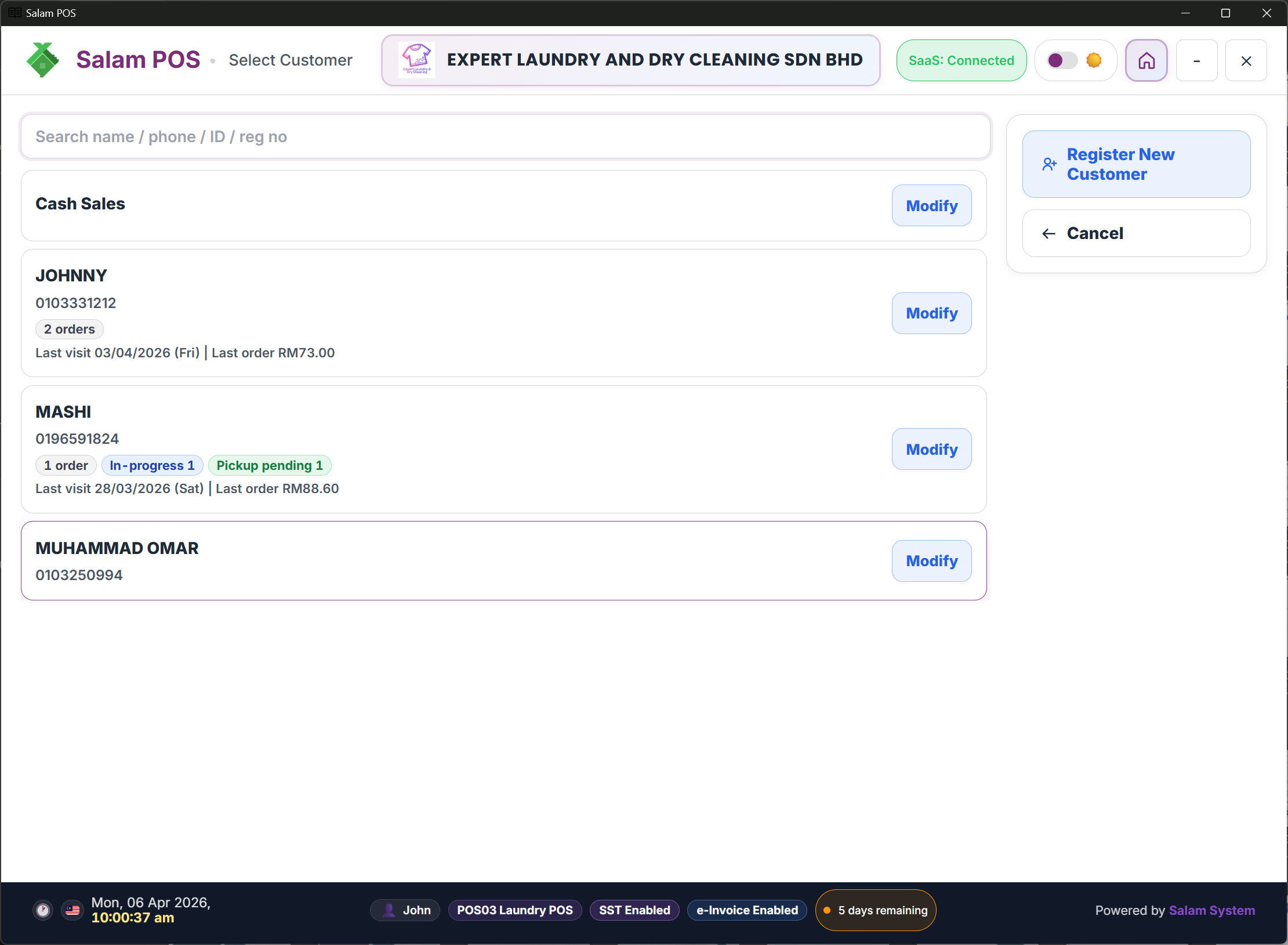This screenshot has width=1288, height=945.
Task: Click the e-Invoice Enabled status chip
Action: [x=747, y=910]
